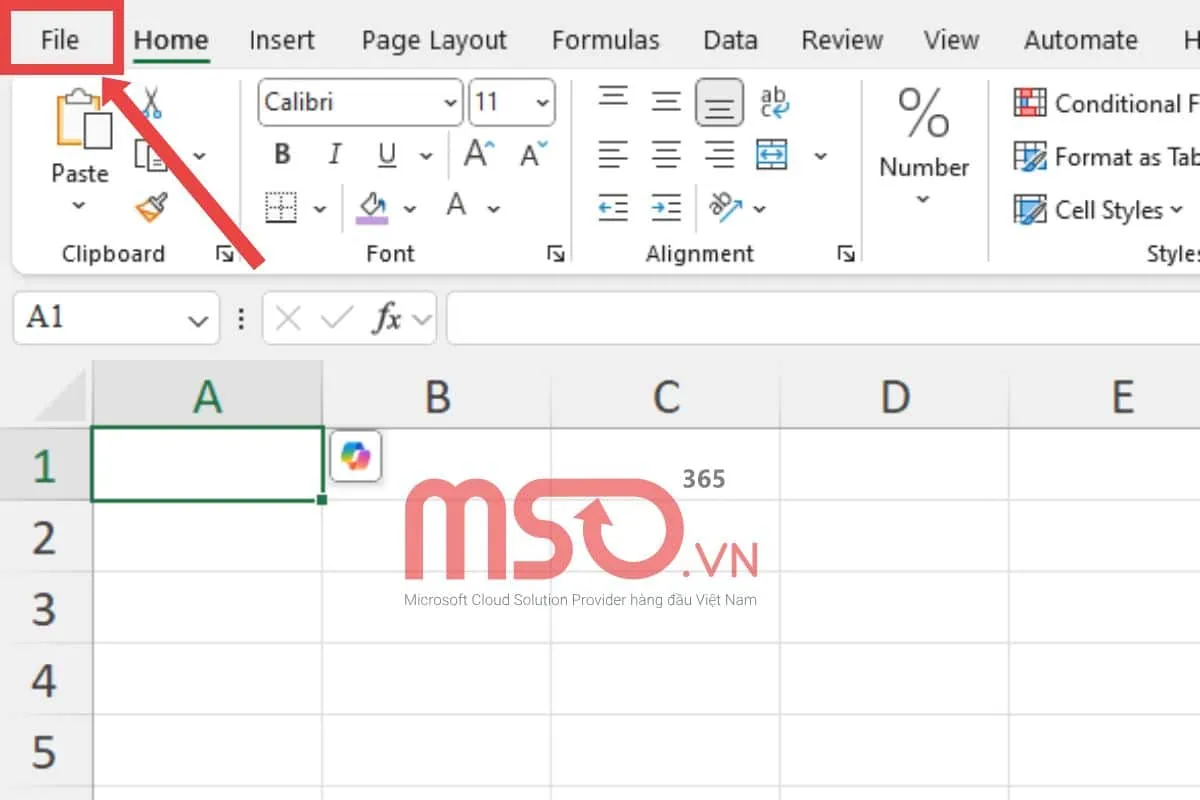Open the Alignment dialog launcher
Screen dimensions: 1200x800
pyautogui.click(x=845, y=253)
